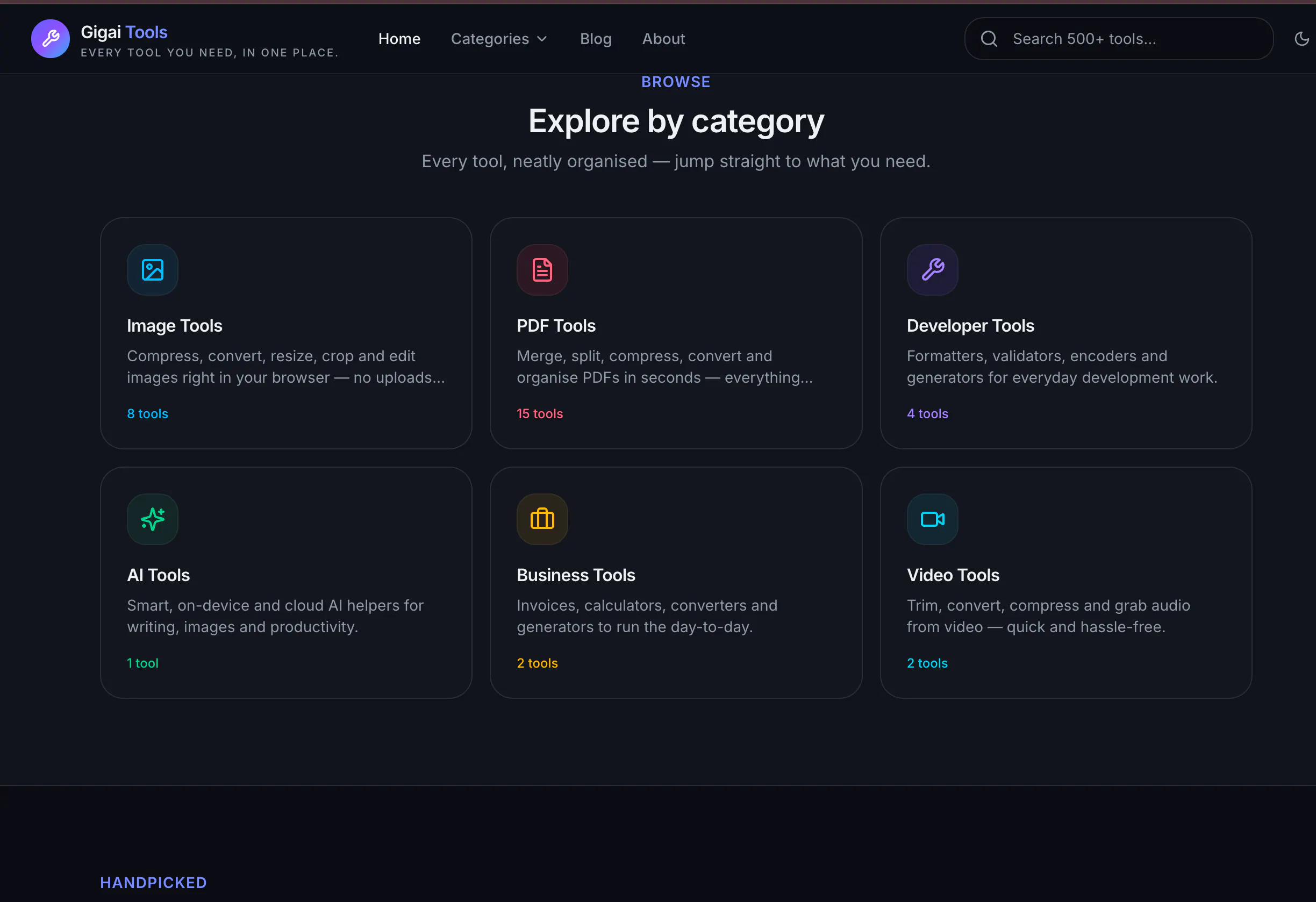Open Video Tools card title
The width and height of the screenshot is (1316, 902).
click(x=953, y=575)
